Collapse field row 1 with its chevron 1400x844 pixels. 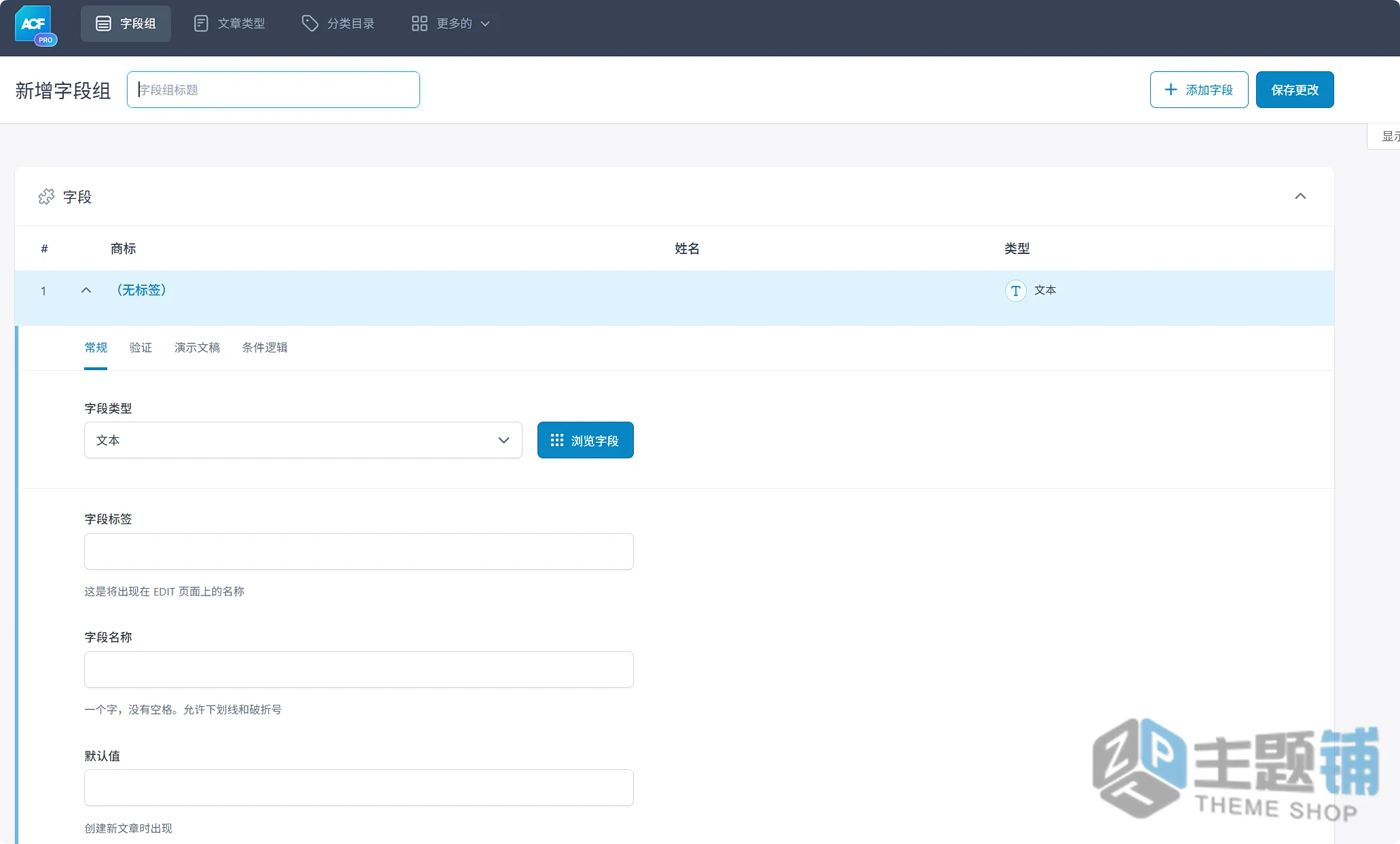86,290
